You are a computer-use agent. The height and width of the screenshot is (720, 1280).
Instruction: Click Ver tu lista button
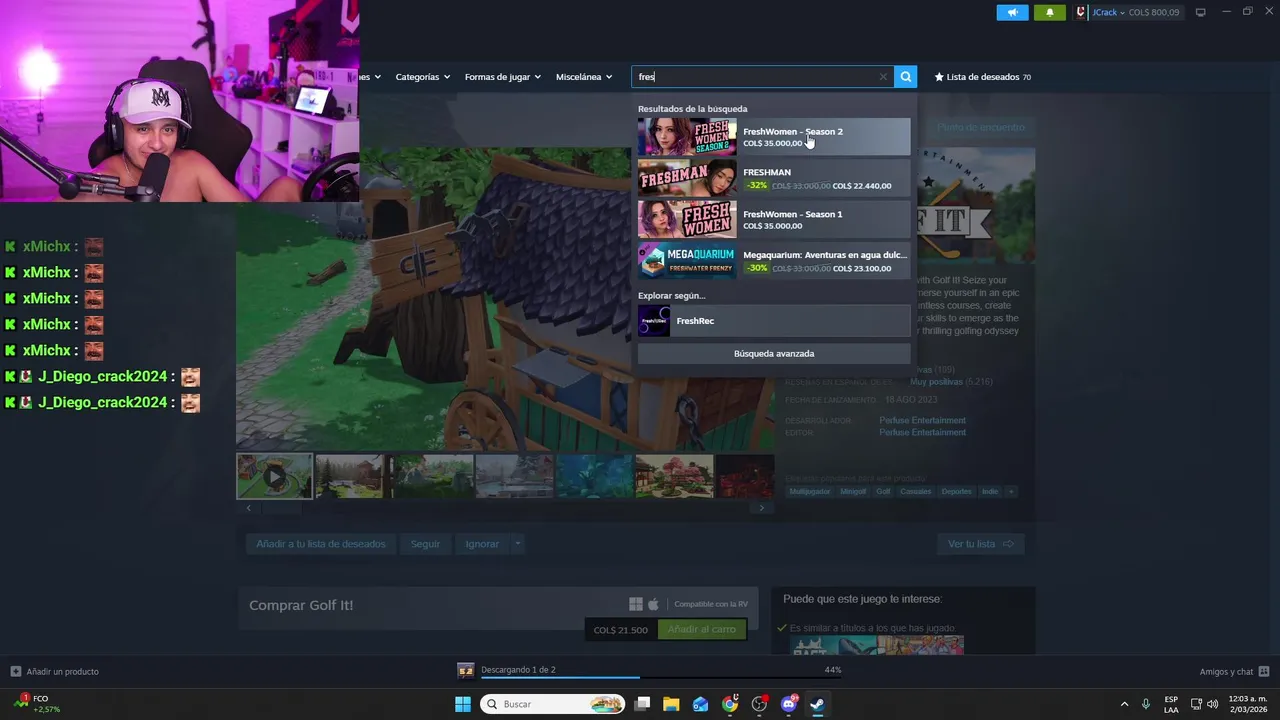(x=981, y=544)
